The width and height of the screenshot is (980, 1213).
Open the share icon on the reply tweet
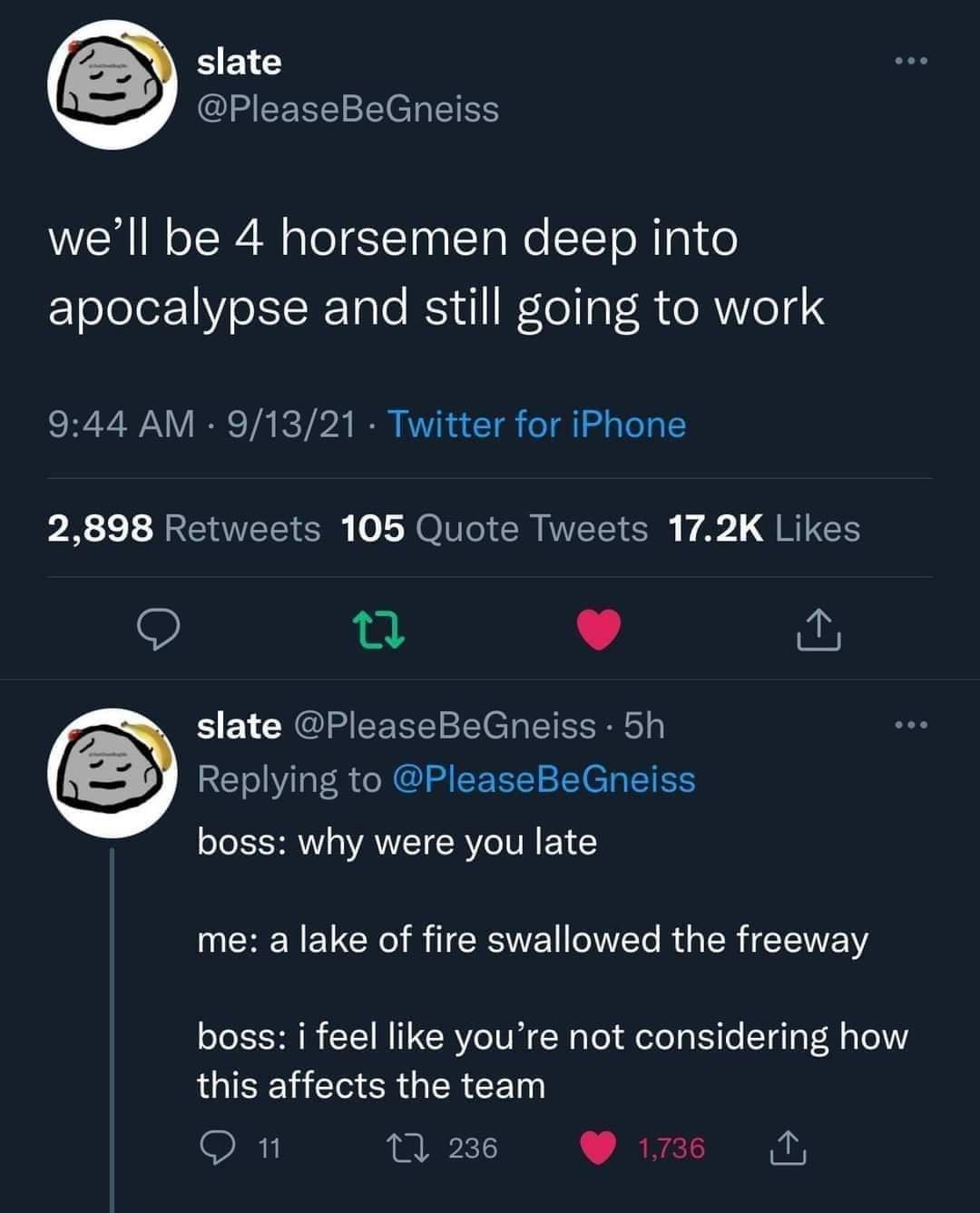789,1149
